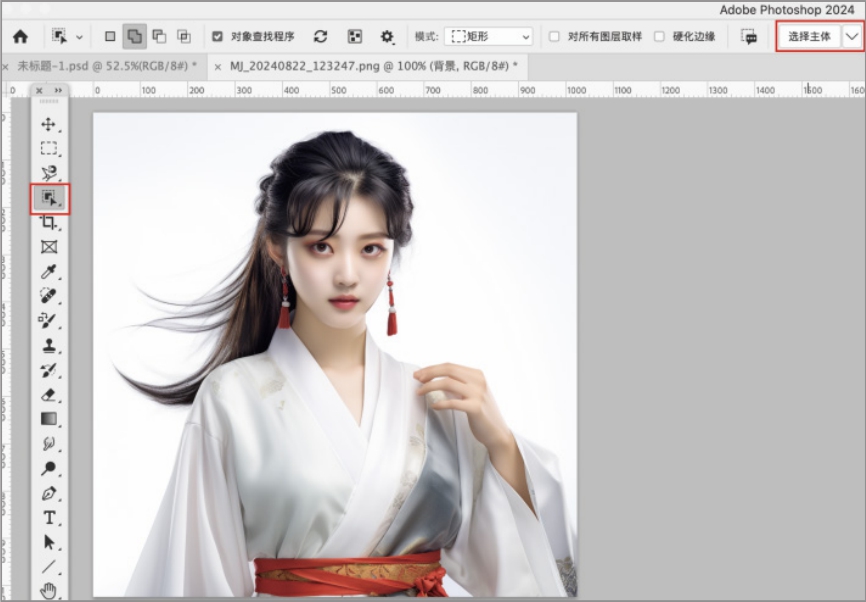
Task: Select the Horizontal Type tool
Action: tap(48, 518)
